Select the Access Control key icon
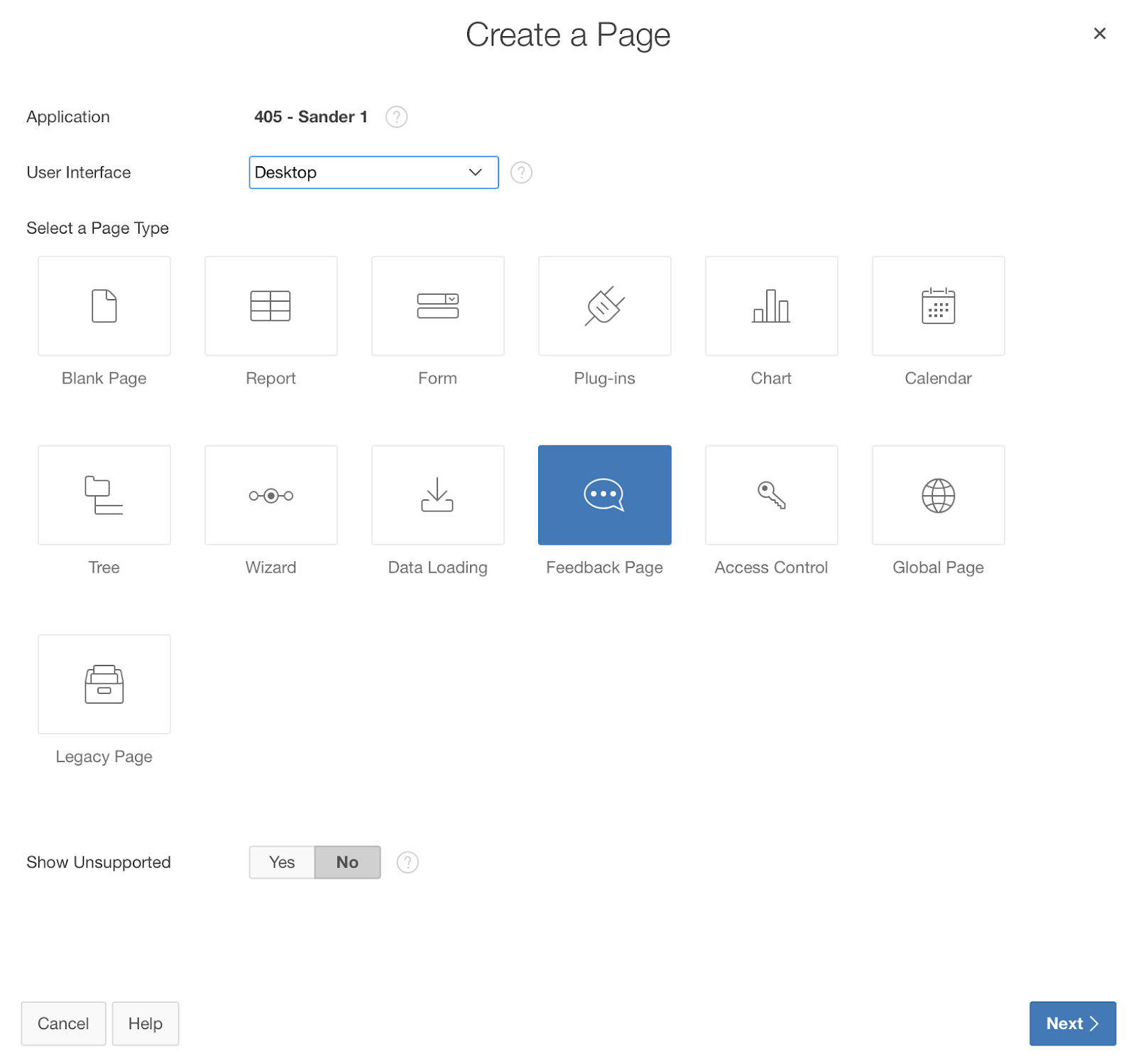 click(772, 495)
